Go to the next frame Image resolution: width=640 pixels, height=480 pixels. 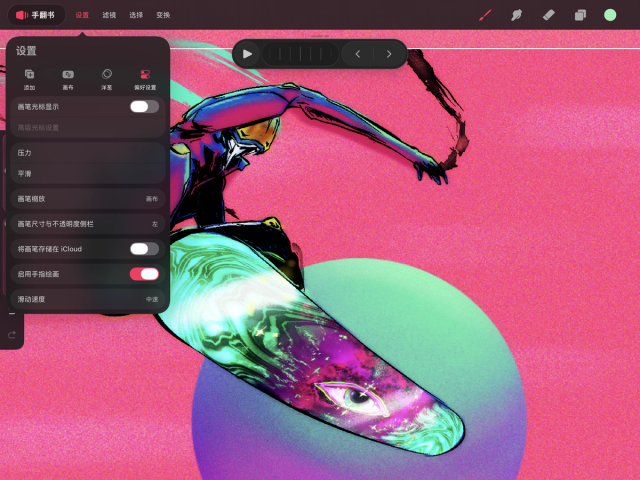(x=389, y=54)
